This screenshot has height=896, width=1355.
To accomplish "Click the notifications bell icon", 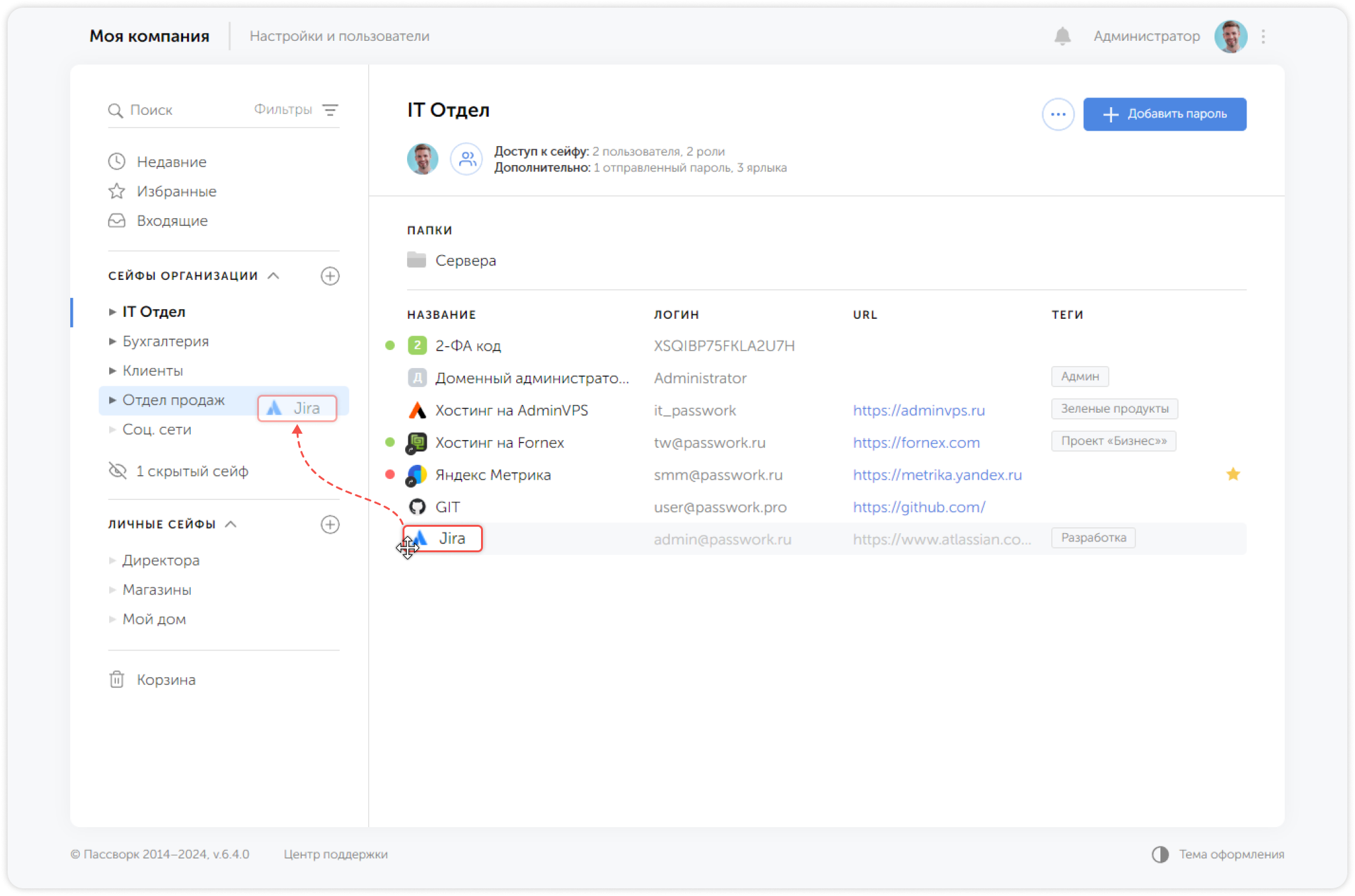I will [x=1062, y=36].
